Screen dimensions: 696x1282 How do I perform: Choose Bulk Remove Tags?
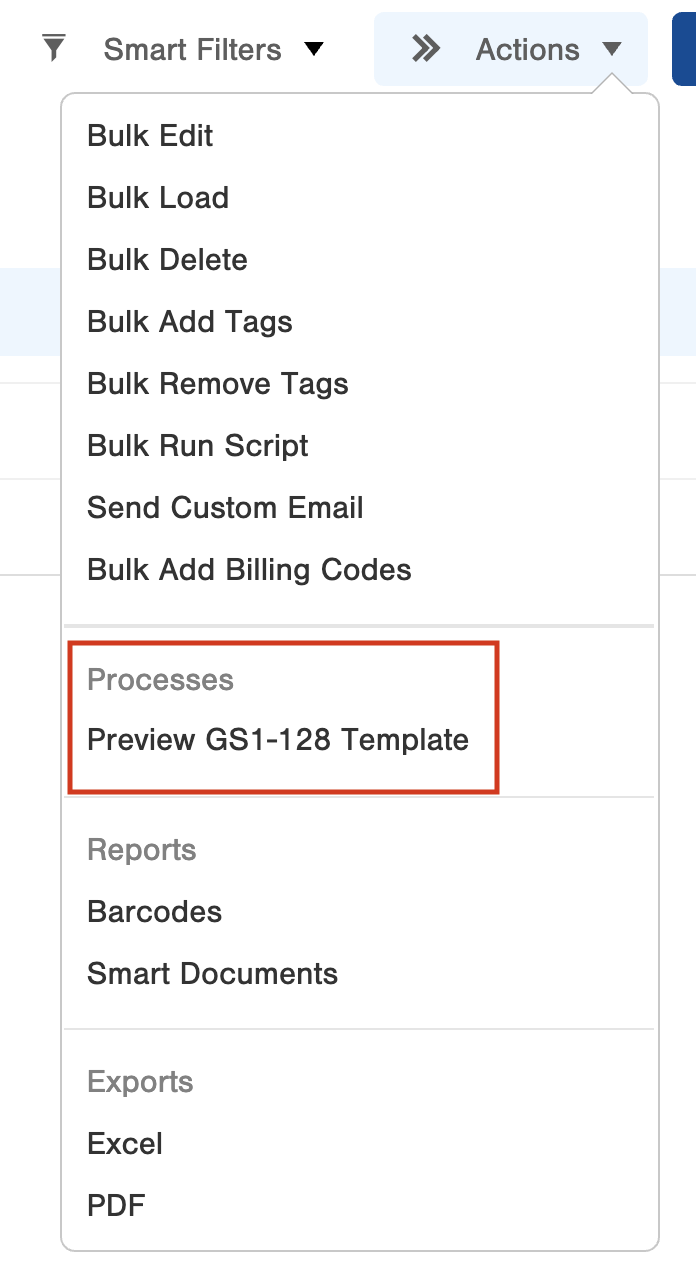point(217,384)
